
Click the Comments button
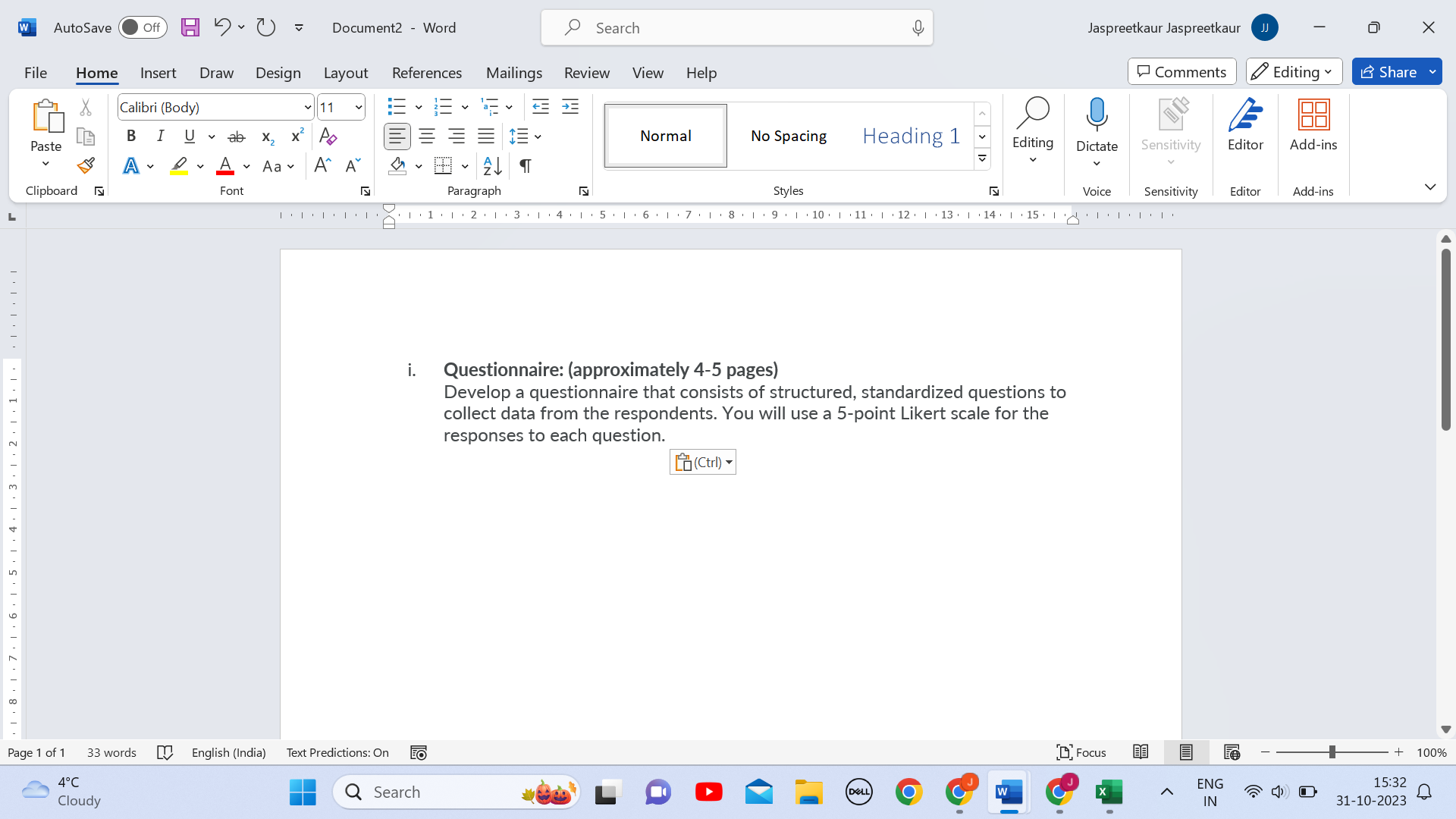[x=1181, y=72]
